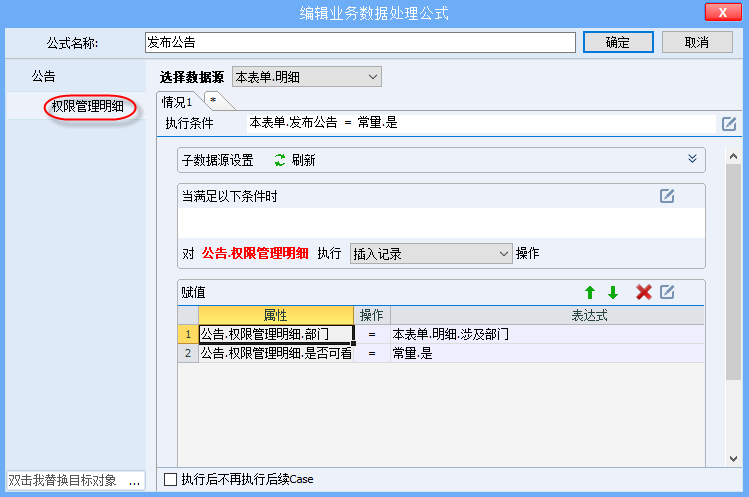Click the scrollbar down arrow
The height and width of the screenshot is (497, 749).
pos(733,459)
